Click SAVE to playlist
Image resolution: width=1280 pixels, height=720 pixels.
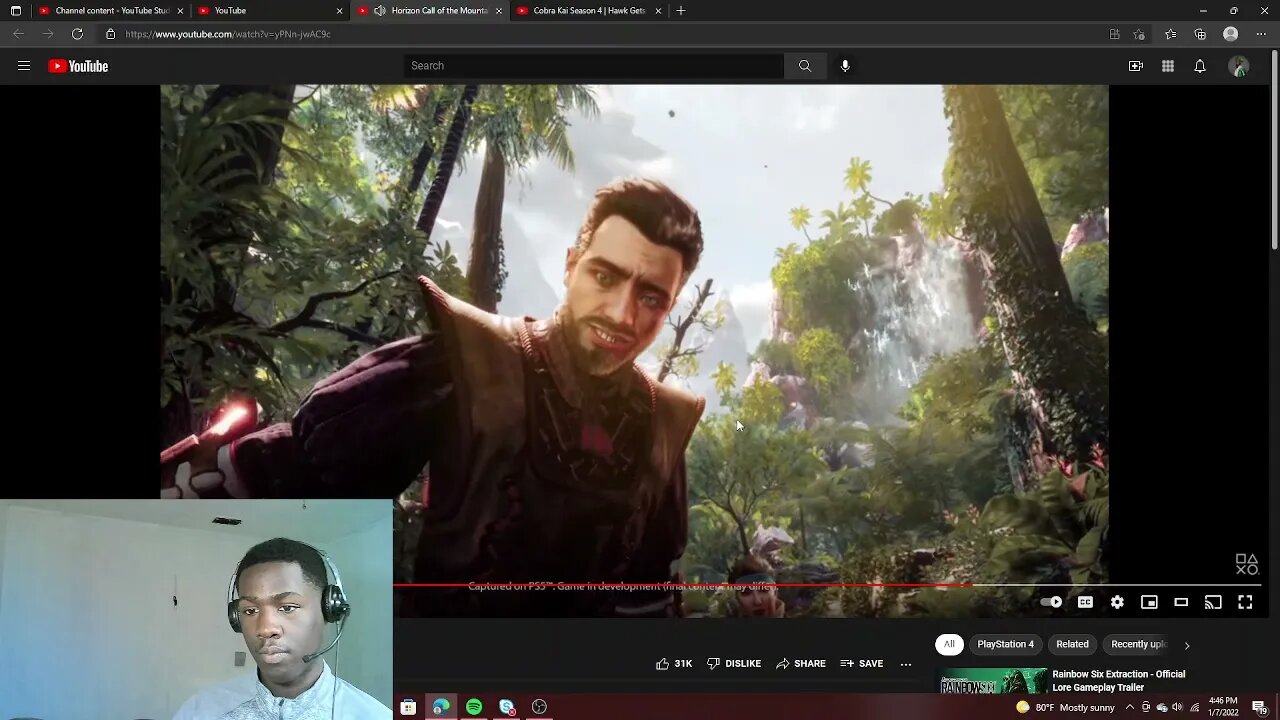862,664
